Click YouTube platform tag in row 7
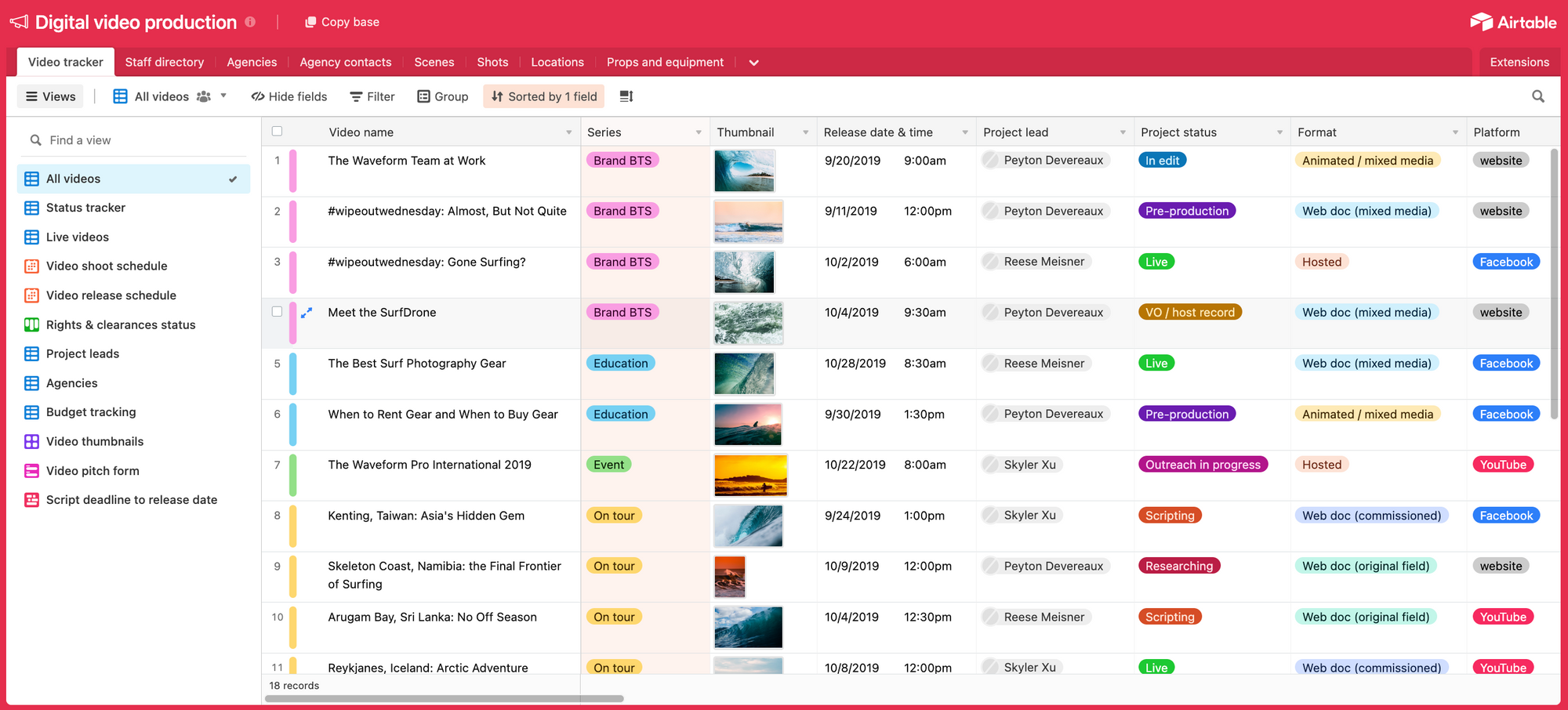 click(x=1503, y=465)
